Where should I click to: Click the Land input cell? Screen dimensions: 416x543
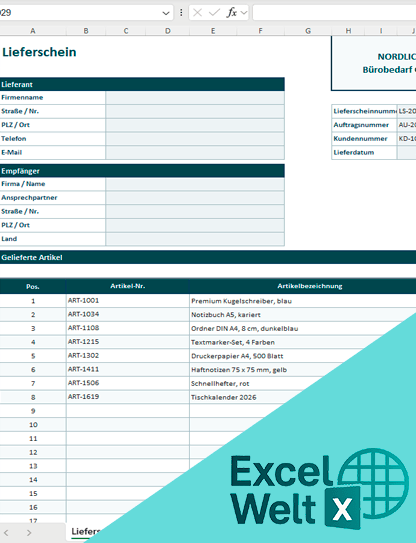click(x=195, y=239)
